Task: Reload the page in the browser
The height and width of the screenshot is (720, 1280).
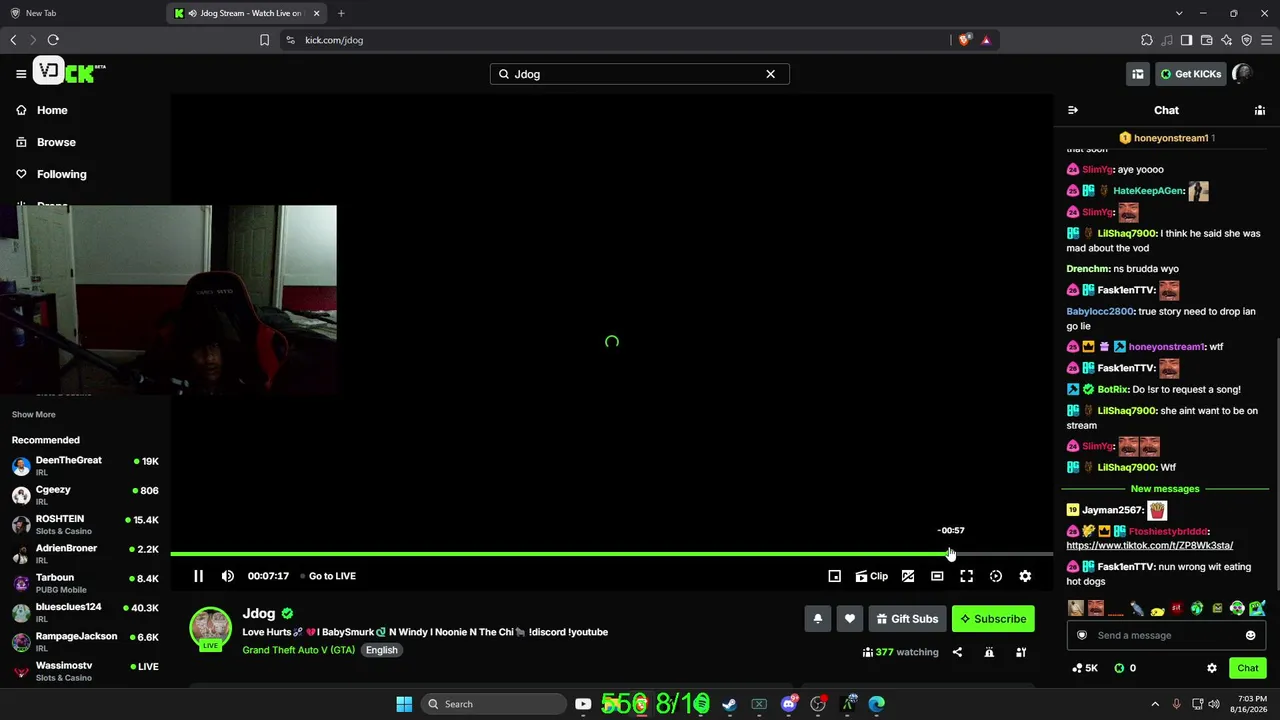Action: [53, 40]
